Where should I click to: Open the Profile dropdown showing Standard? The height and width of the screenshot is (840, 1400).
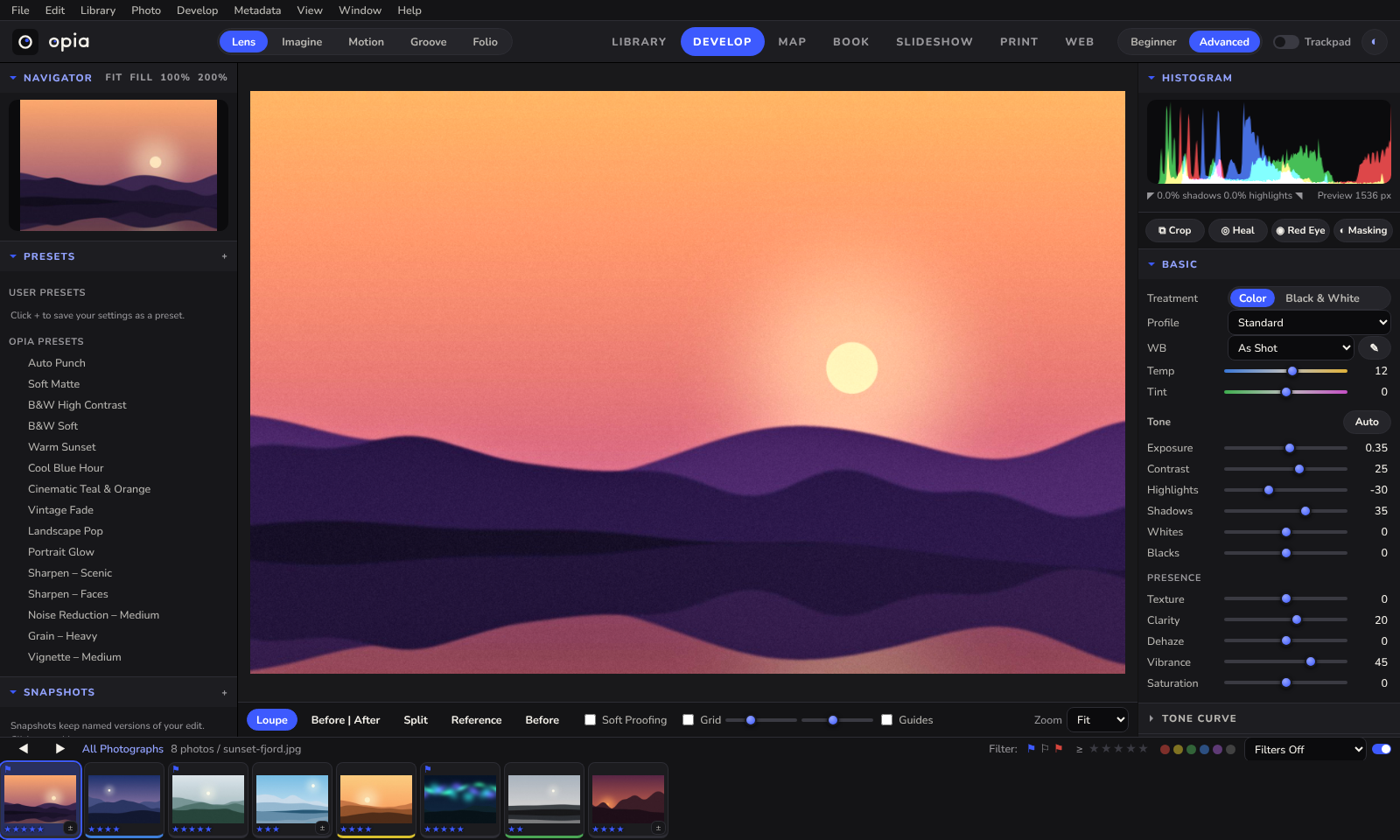(1309, 323)
